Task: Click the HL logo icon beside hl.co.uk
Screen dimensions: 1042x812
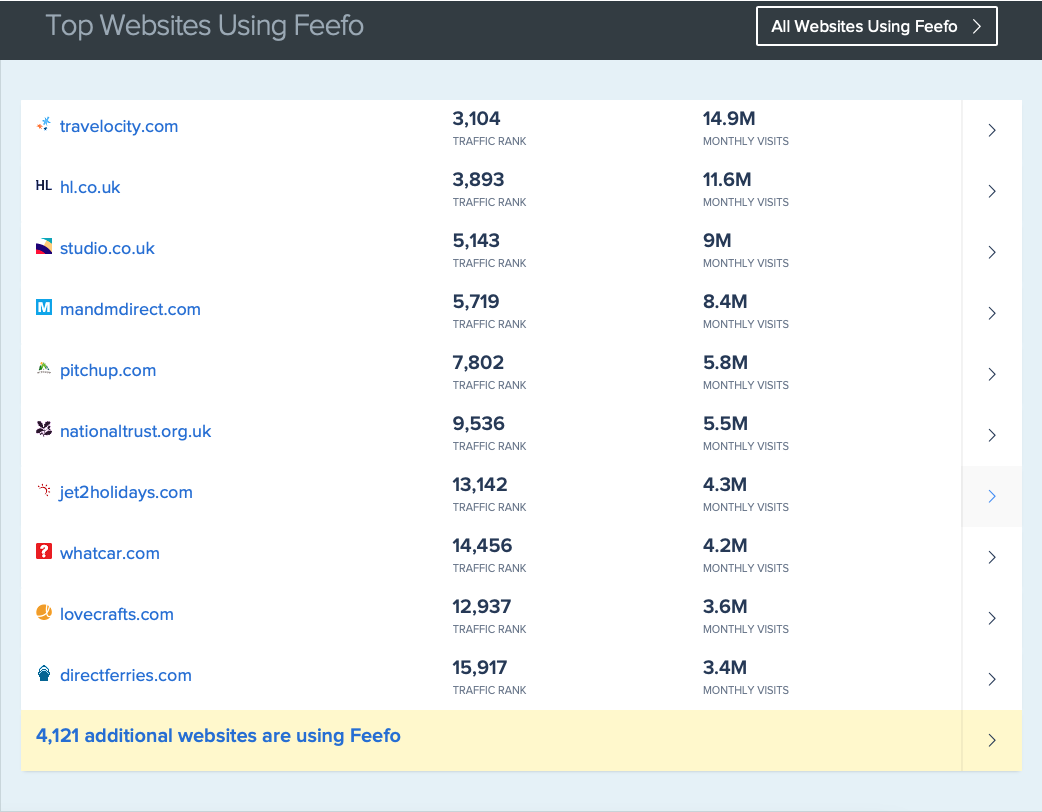Action: click(x=44, y=185)
